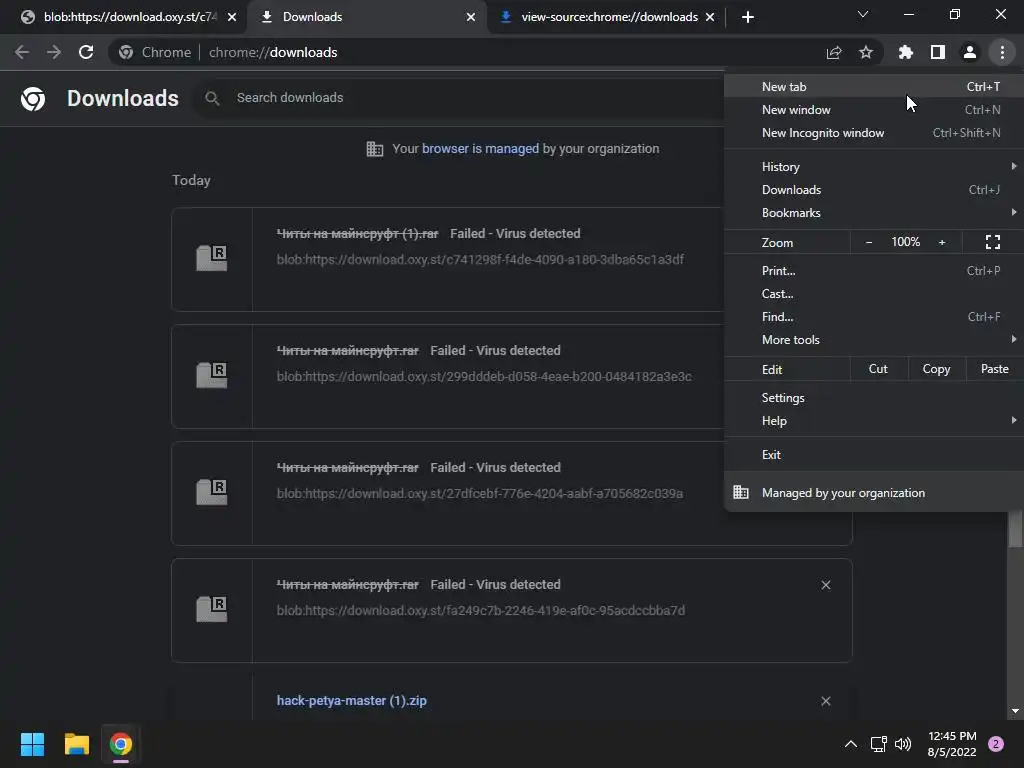Enter fullscreen mode from Zoom row
The width and height of the screenshot is (1024, 768).
[x=993, y=242]
